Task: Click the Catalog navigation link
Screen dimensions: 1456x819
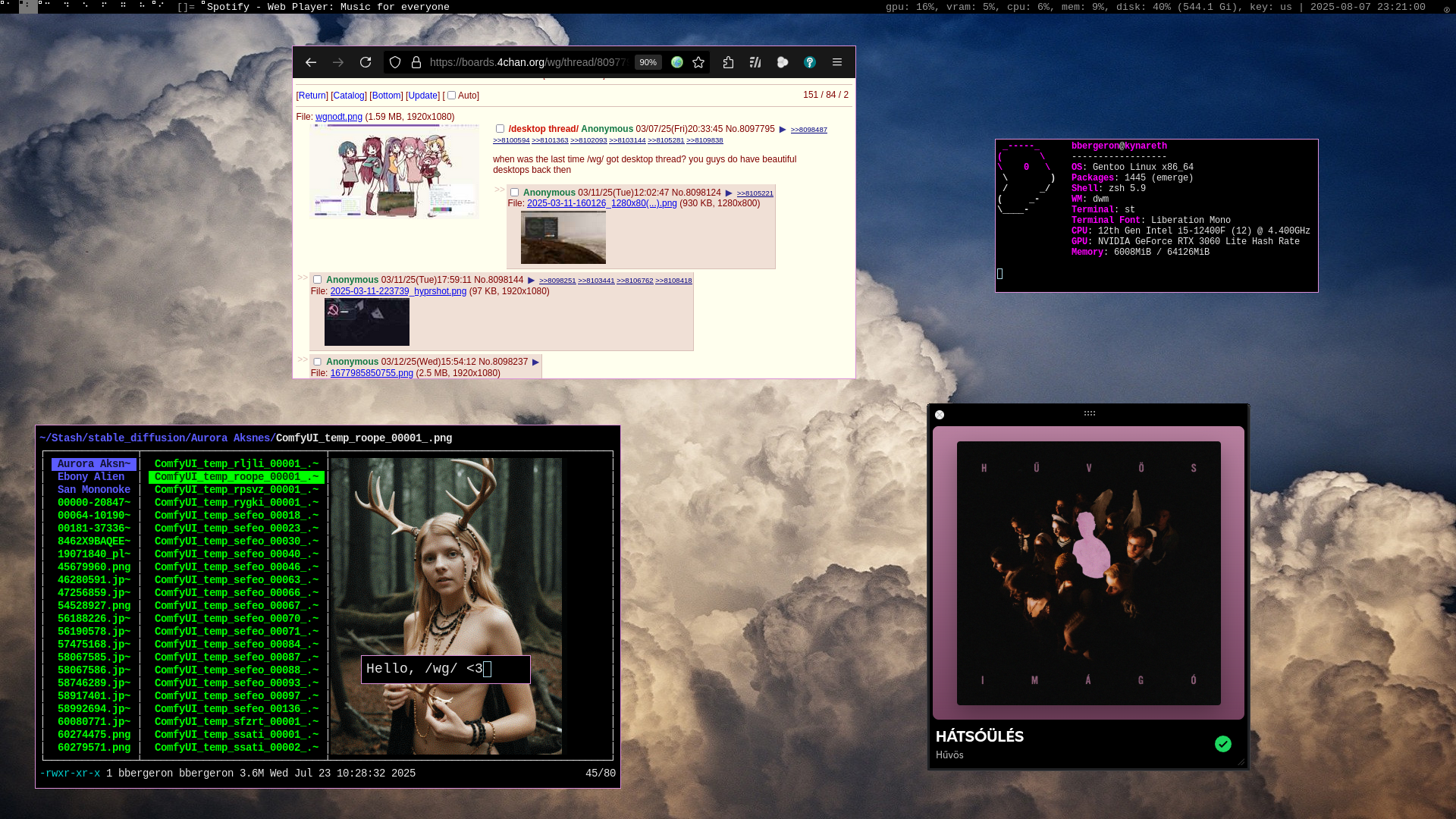Action: (x=349, y=96)
